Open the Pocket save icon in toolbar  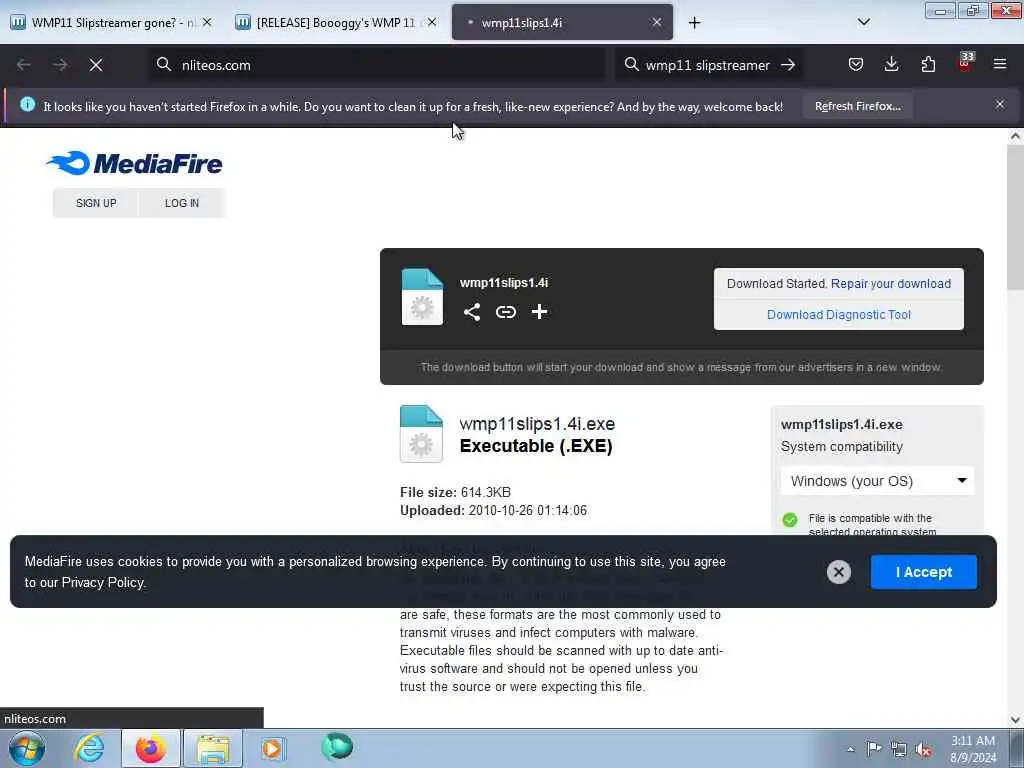click(x=856, y=64)
